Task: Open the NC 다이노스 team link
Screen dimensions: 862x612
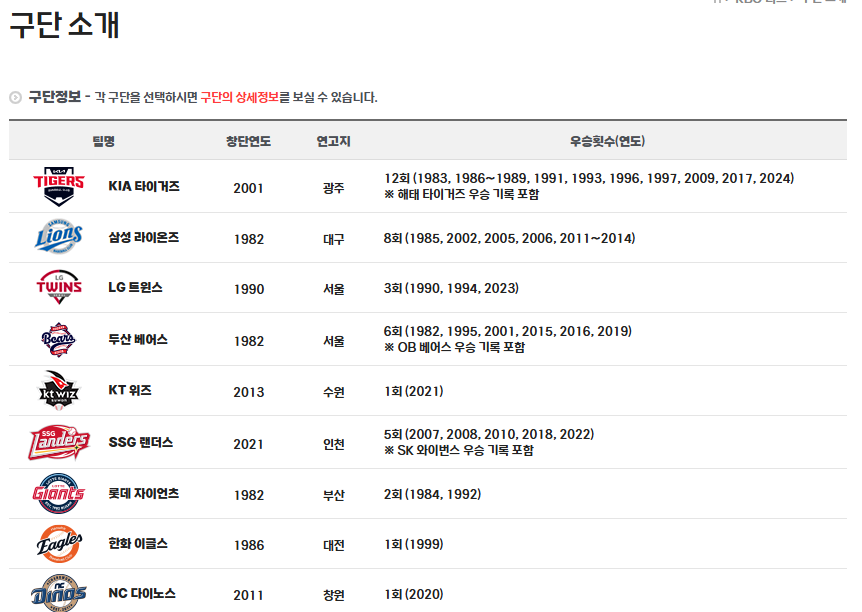Action: (142, 594)
